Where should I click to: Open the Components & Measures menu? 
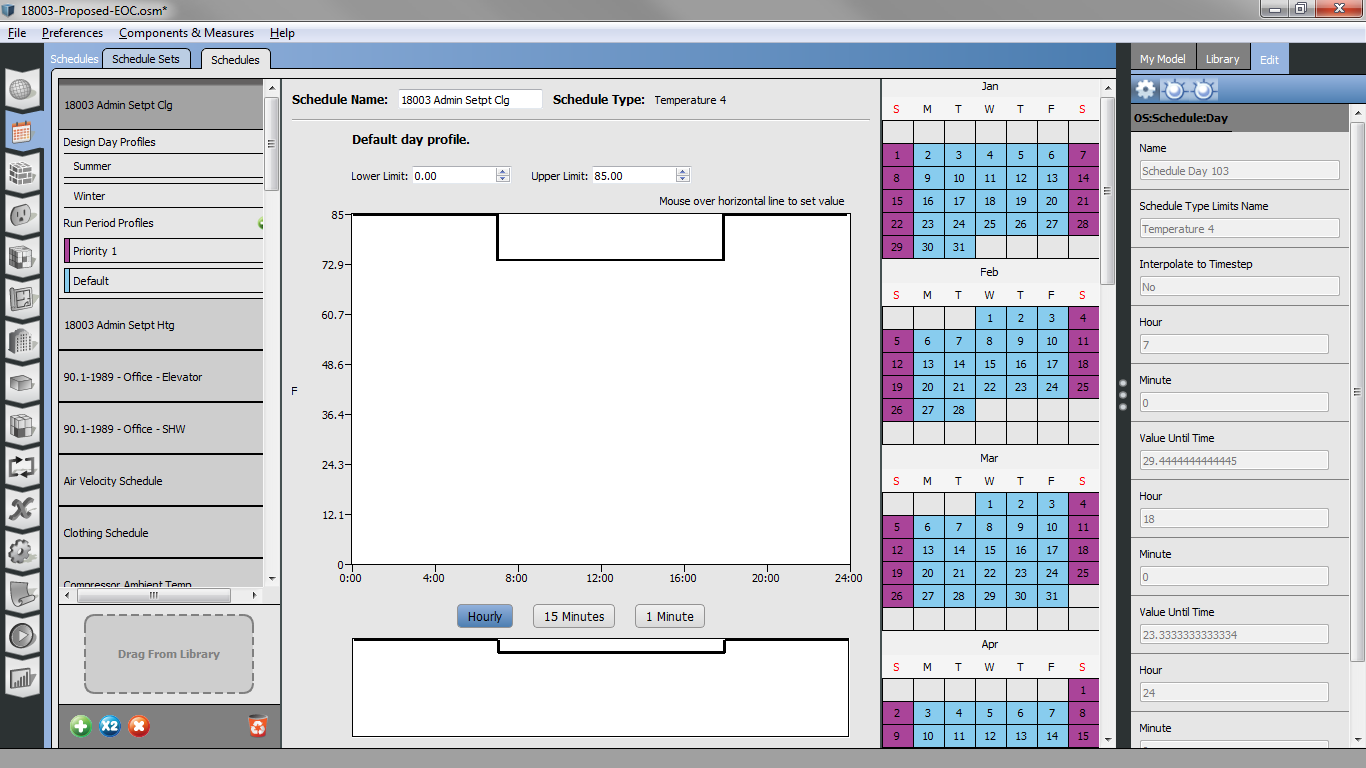pos(185,33)
